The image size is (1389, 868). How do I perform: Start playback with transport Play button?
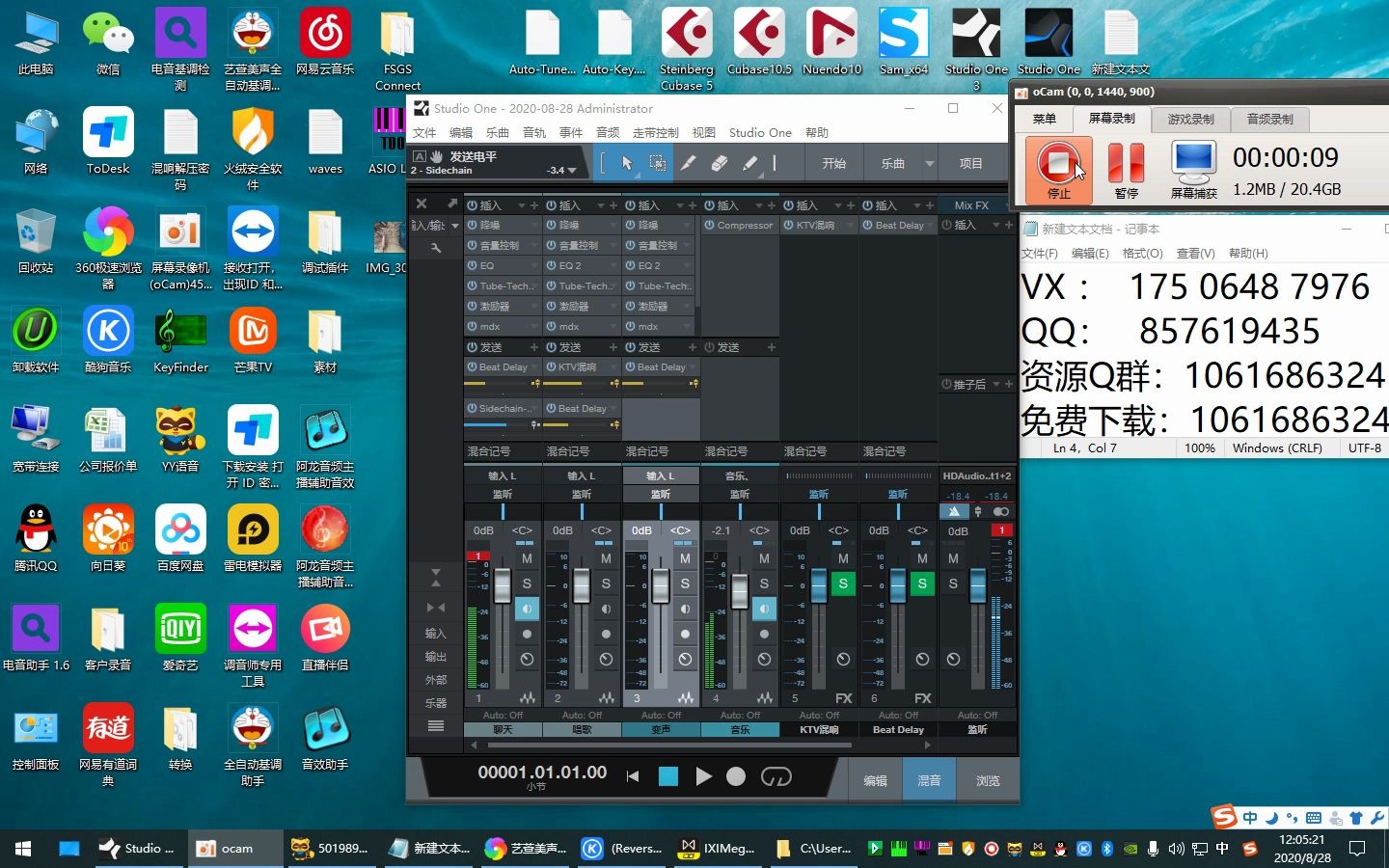(x=703, y=776)
